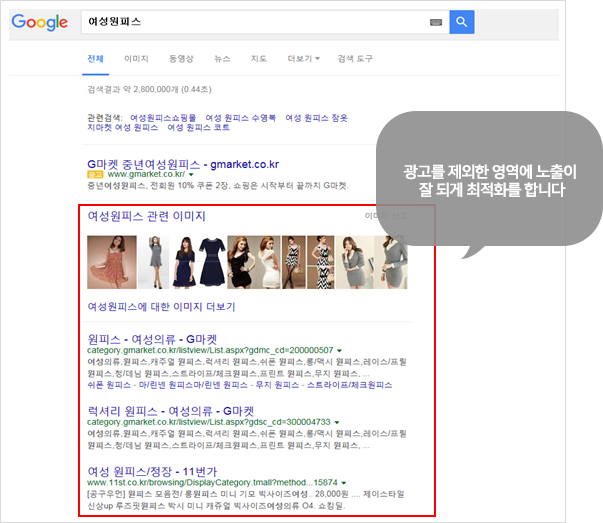Click ad URL text www.gmarket.co.kr/
The image size is (603, 523).
click(x=146, y=174)
